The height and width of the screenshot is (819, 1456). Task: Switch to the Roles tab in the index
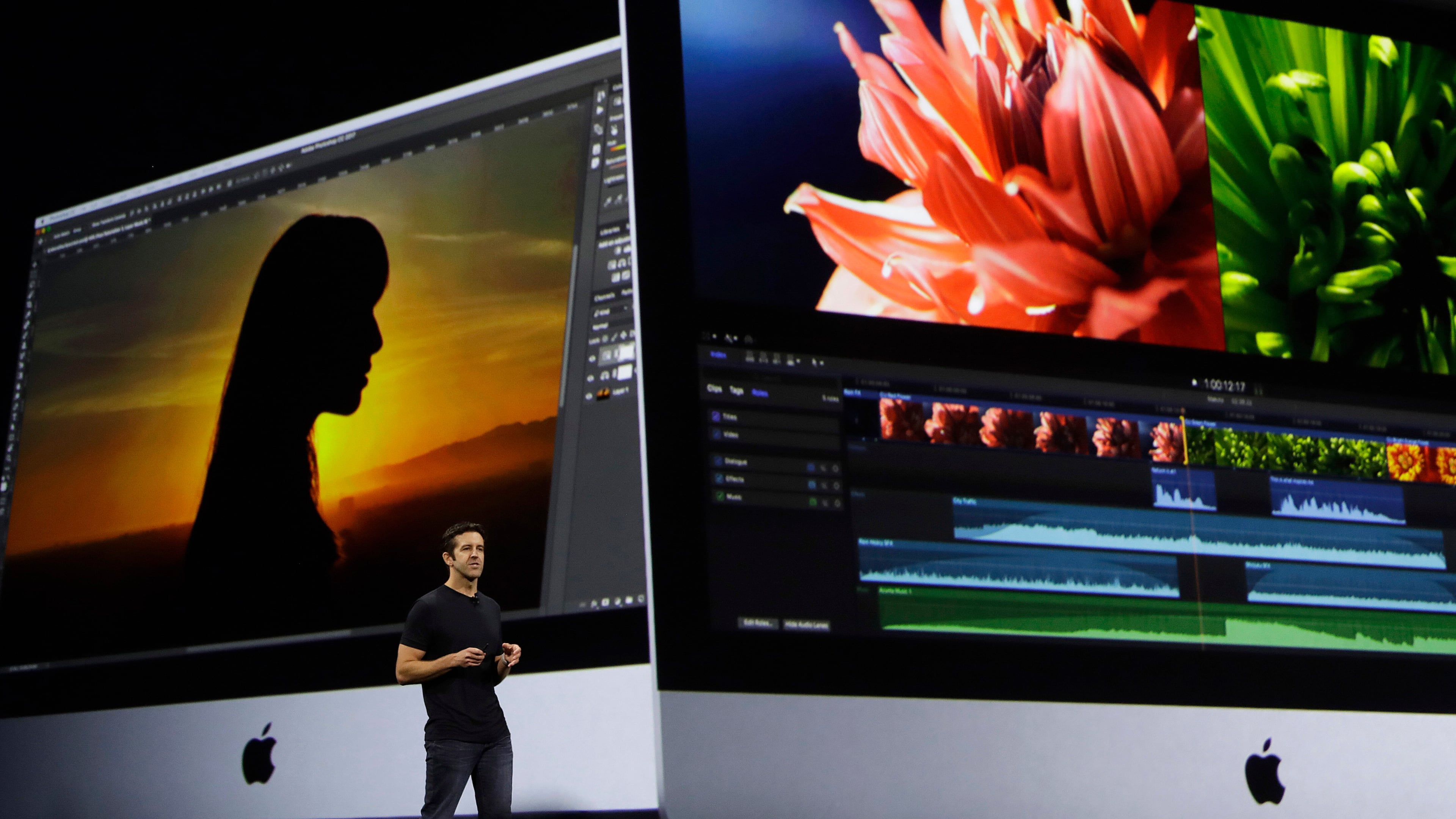tap(760, 394)
